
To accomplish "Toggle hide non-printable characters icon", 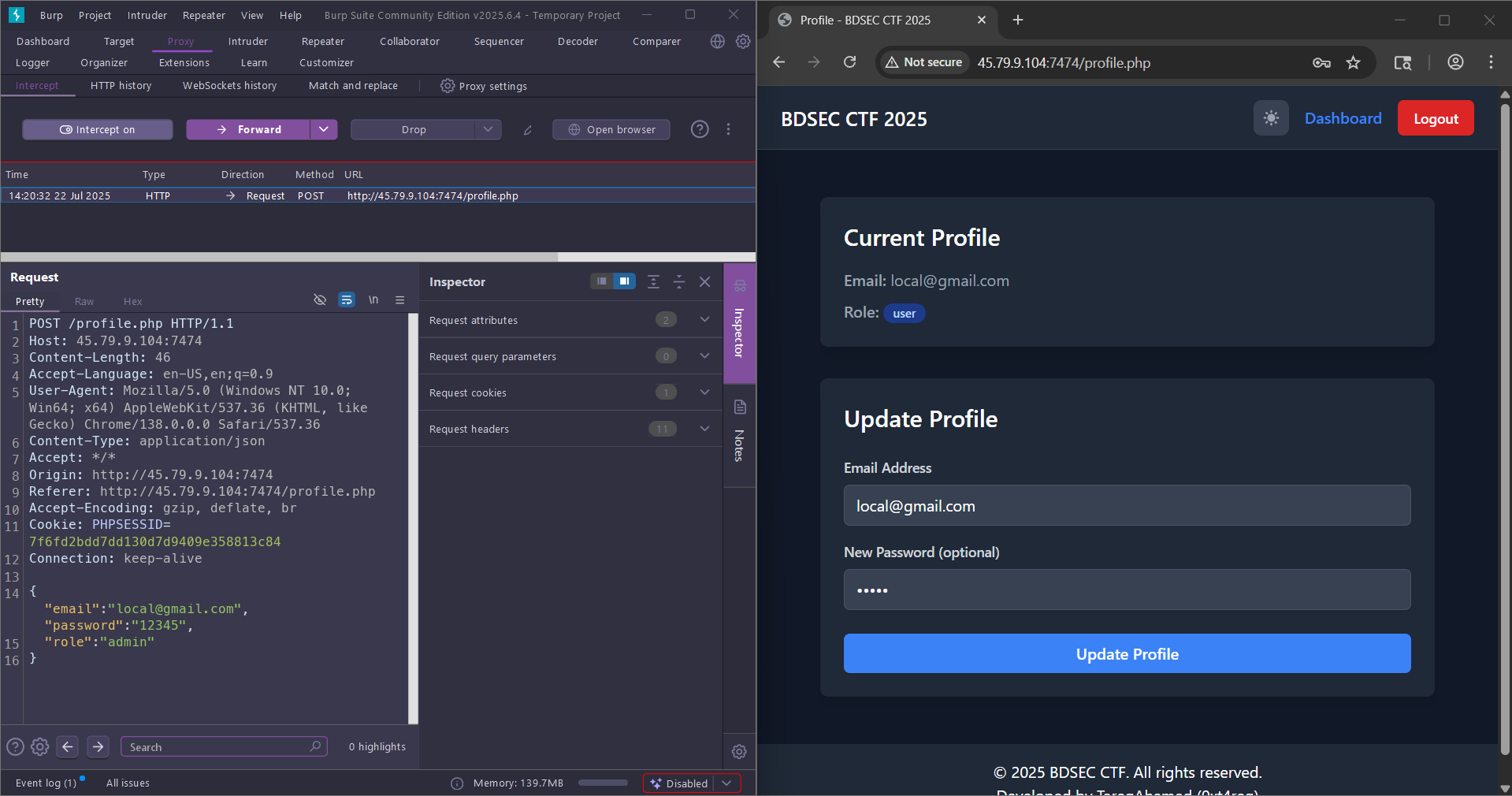I will click(320, 299).
